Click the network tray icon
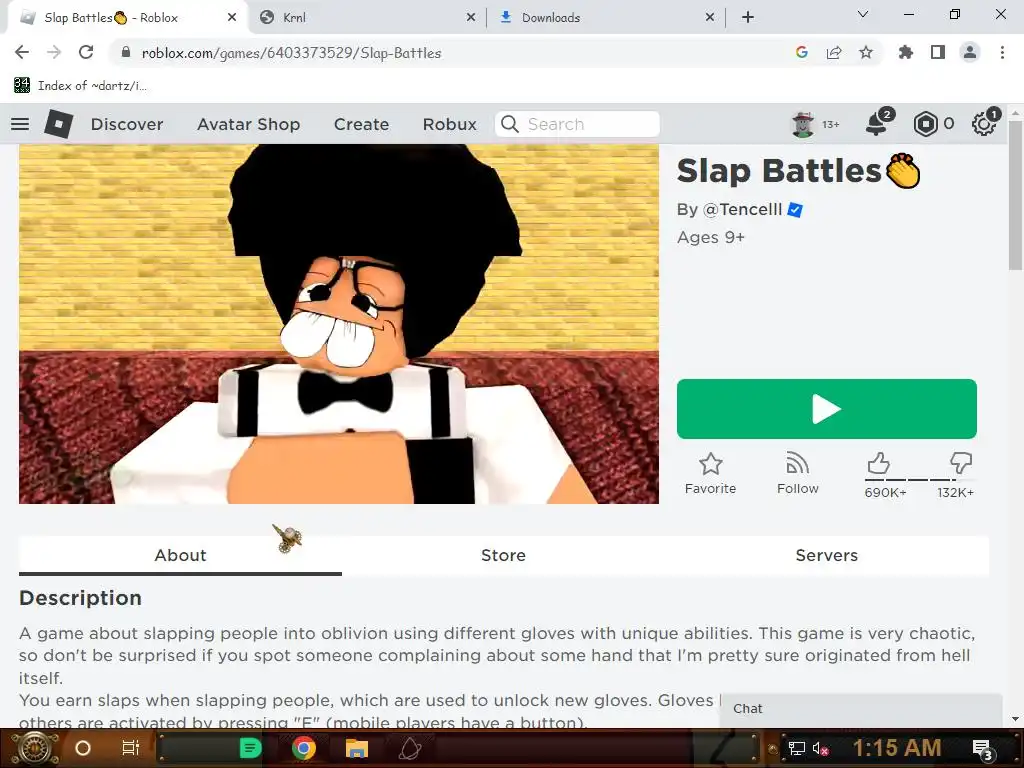The height and width of the screenshot is (768, 1024). click(796, 748)
